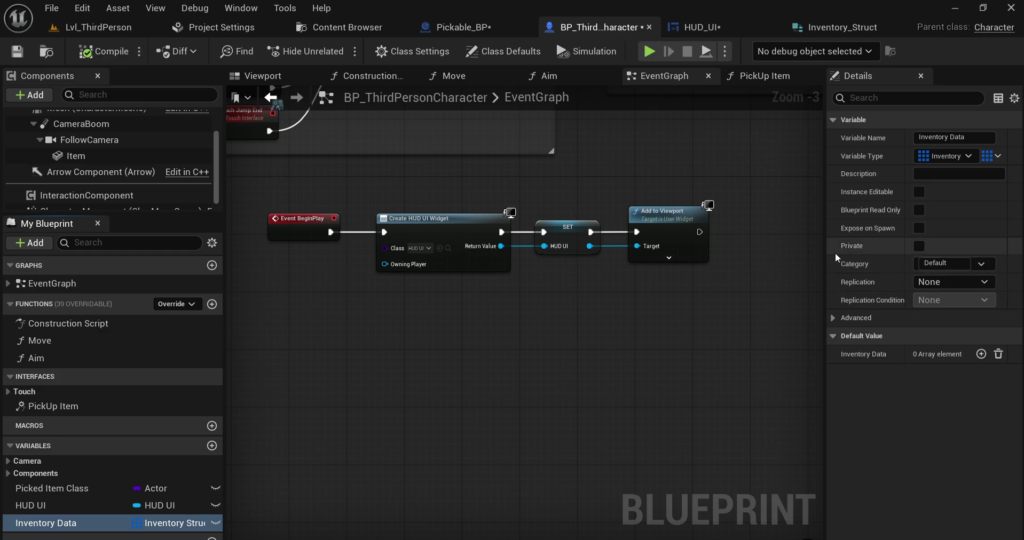Image resolution: width=1024 pixels, height=540 pixels.
Task: Enable Instance Editable checkbox
Action: (x=919, y=192)
